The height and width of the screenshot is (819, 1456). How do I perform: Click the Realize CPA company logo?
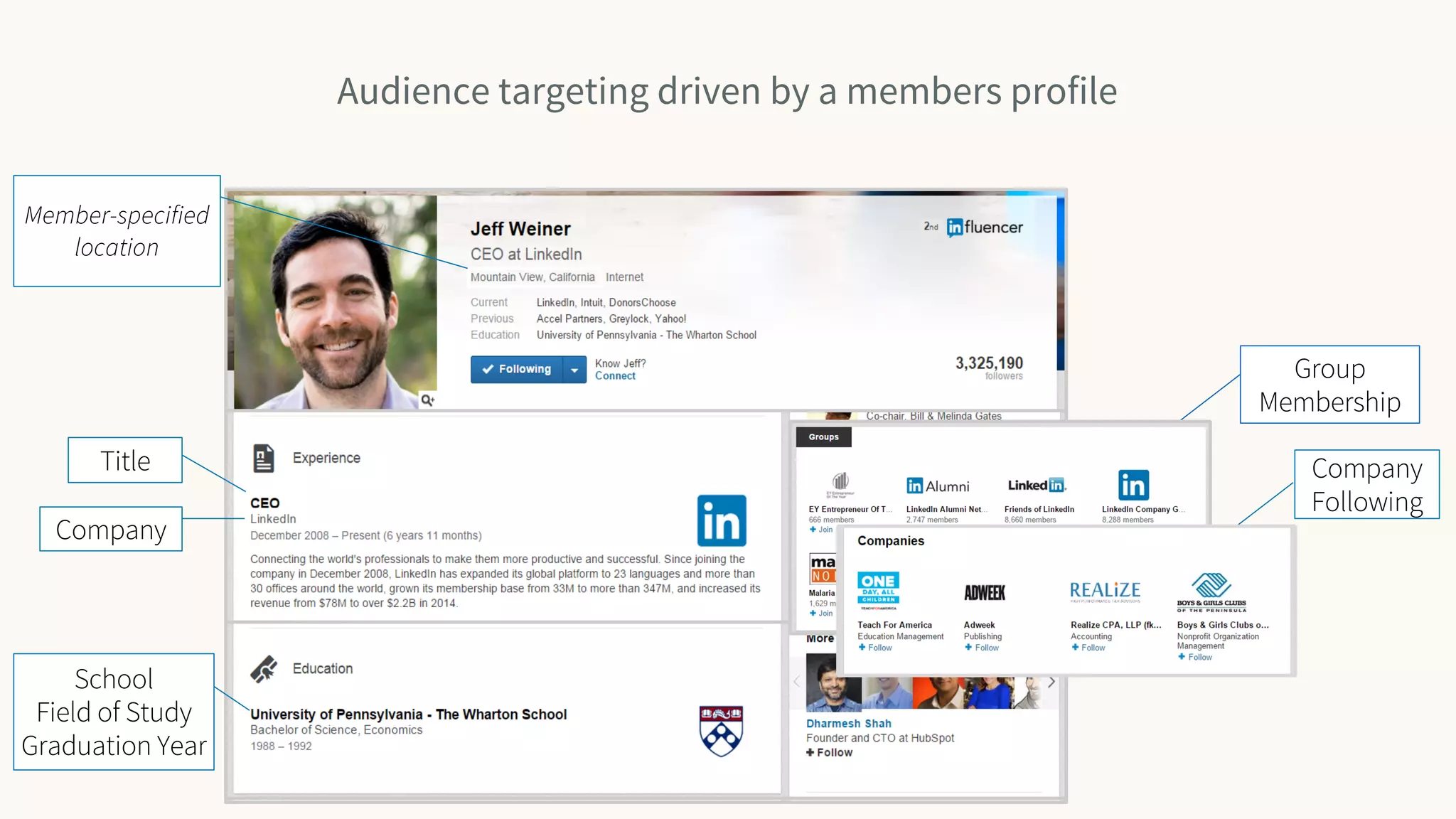click(x=1106, y=591)
